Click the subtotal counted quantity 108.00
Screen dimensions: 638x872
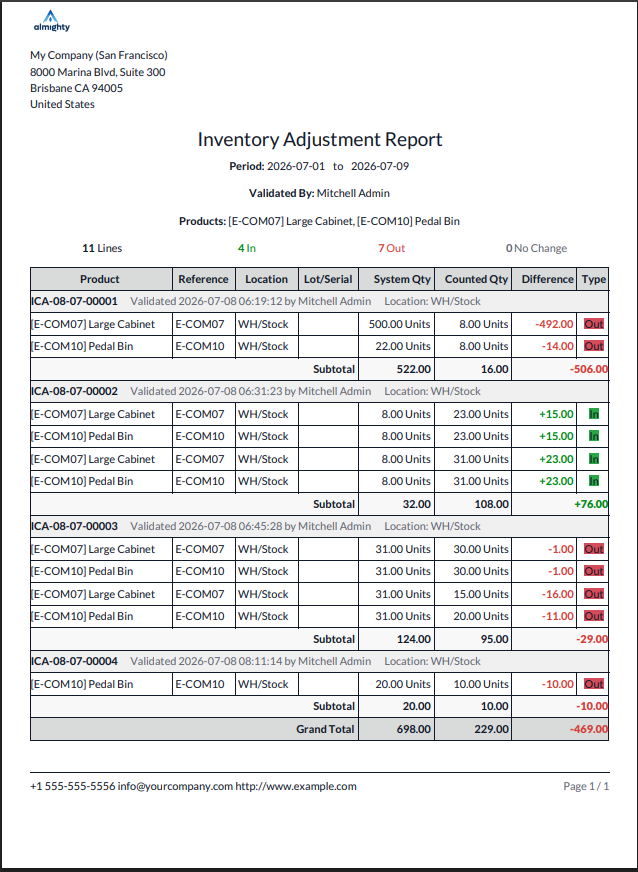pyautogui.click(x=491, y=504)
